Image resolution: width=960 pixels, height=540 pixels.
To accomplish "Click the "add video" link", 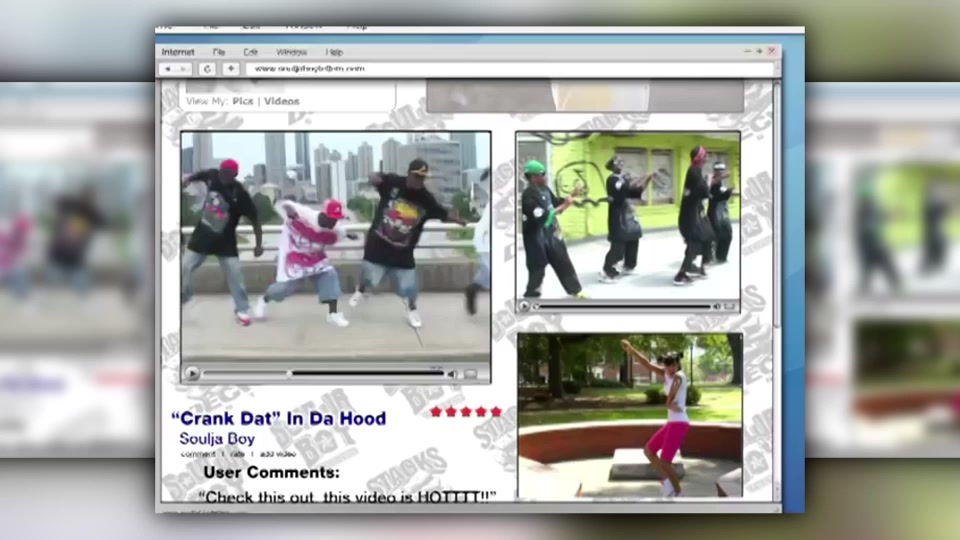I will click(277, 454).
